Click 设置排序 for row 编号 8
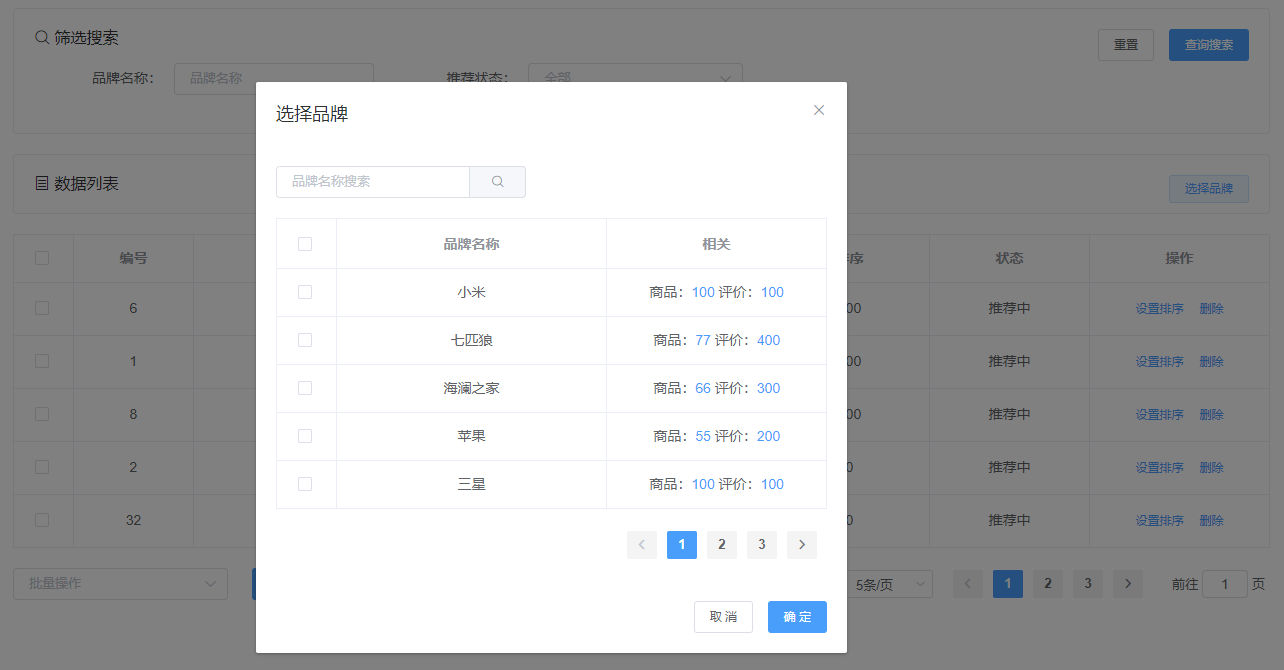 tap(1159, 415)
